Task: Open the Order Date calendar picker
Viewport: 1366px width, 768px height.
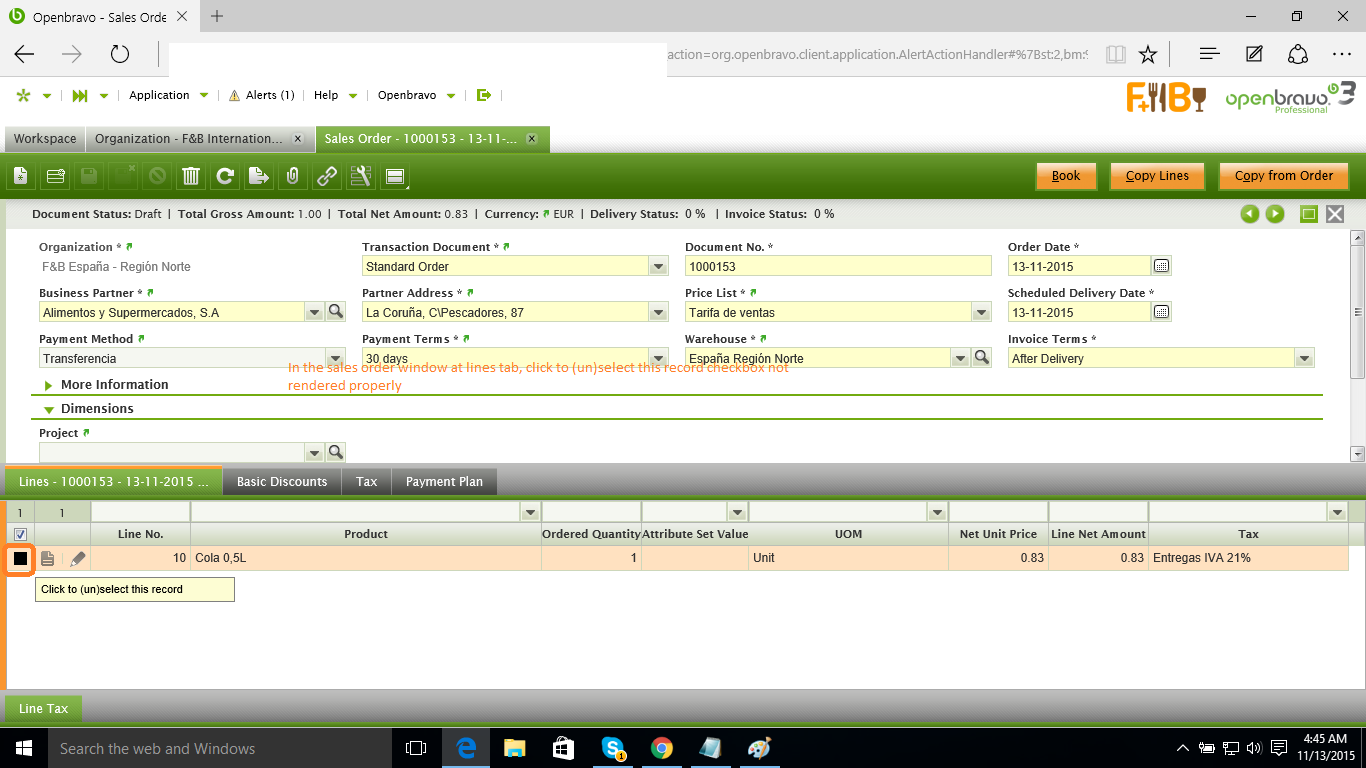Action: pos(1161,266)
